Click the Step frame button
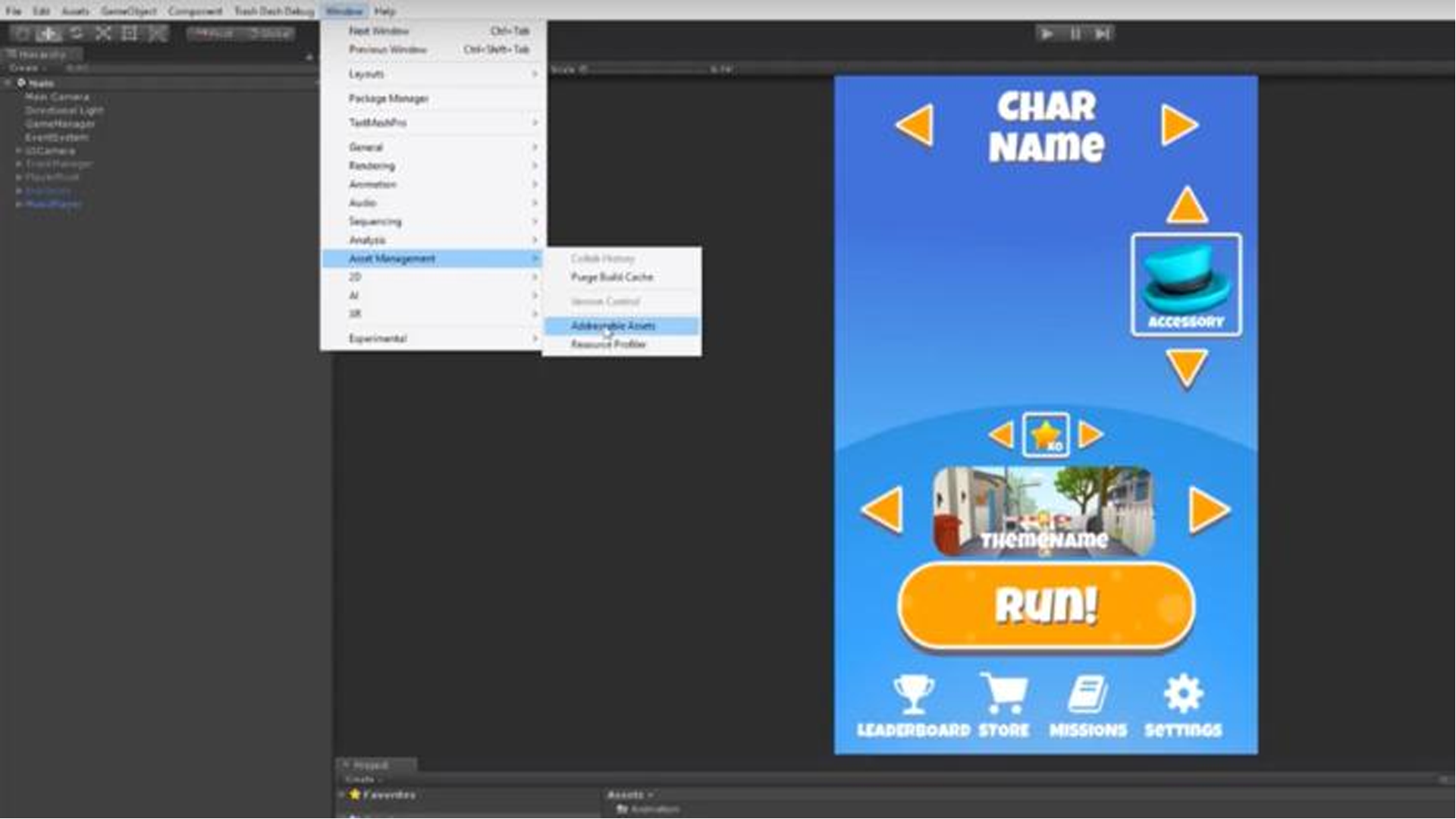The height and width of the screenshot is (819, 1456). point(1102,33)
